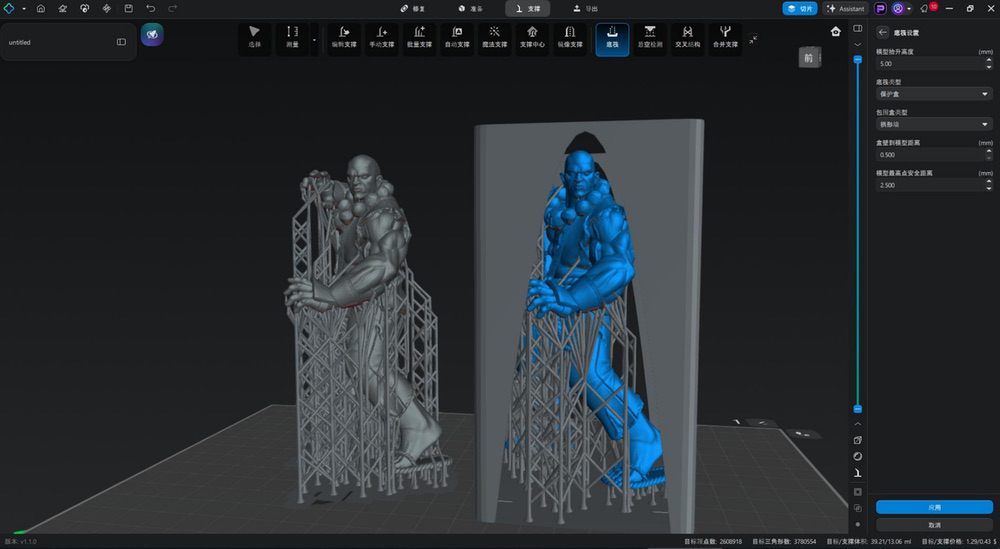Screen dimensions: 1000x549
Task: Choose the 镜像支撑 mirror support tool
Action: [569, 37]
